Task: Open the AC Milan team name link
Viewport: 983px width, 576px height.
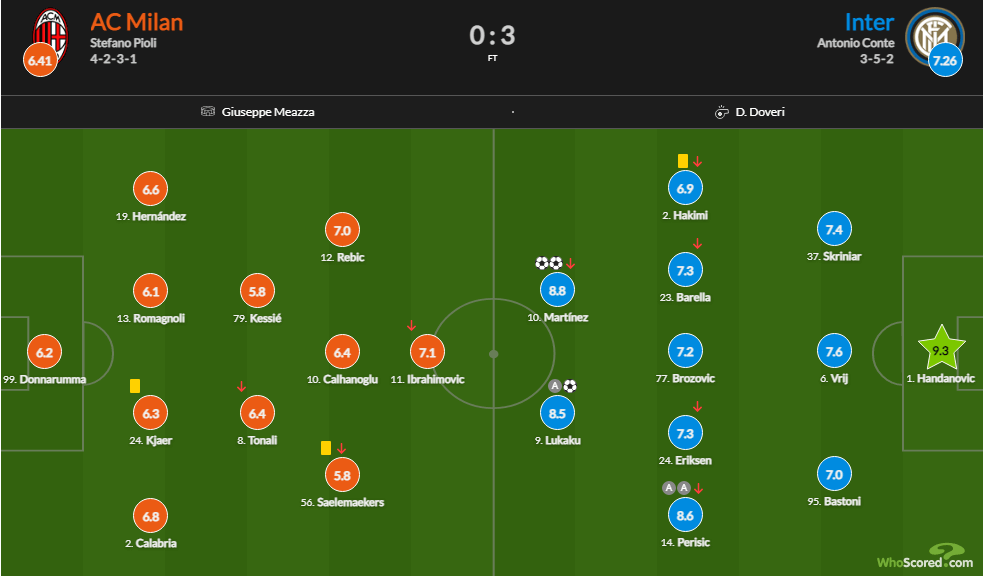Action: [136, 22]
